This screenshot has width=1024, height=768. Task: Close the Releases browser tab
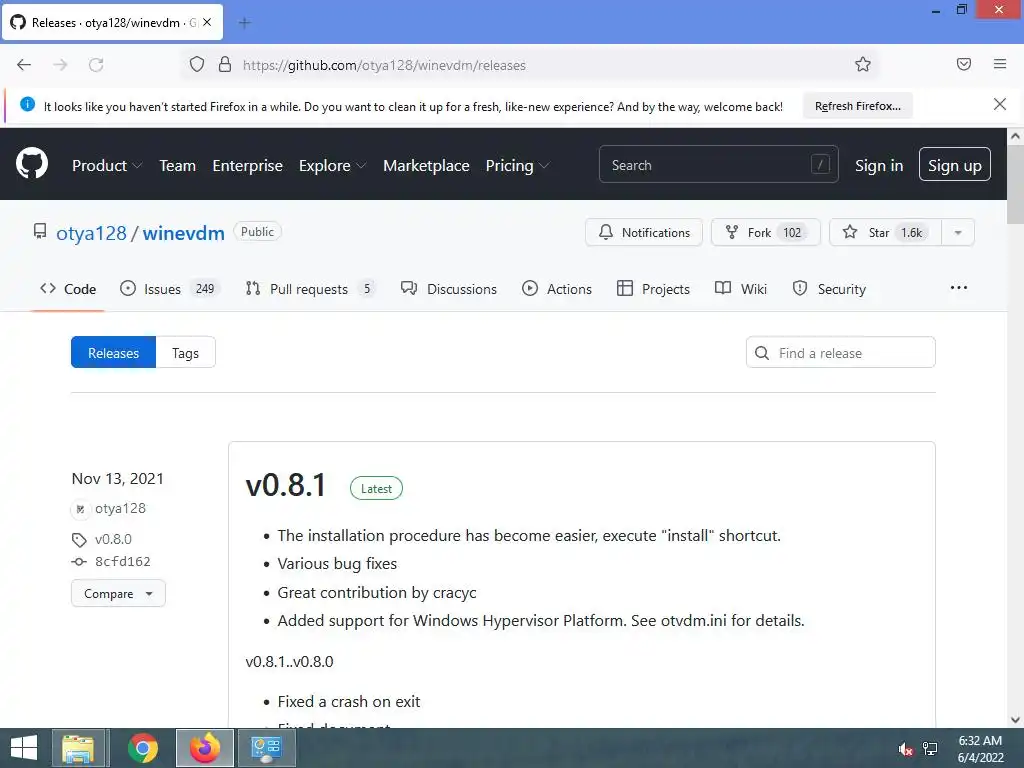[207, 22]
